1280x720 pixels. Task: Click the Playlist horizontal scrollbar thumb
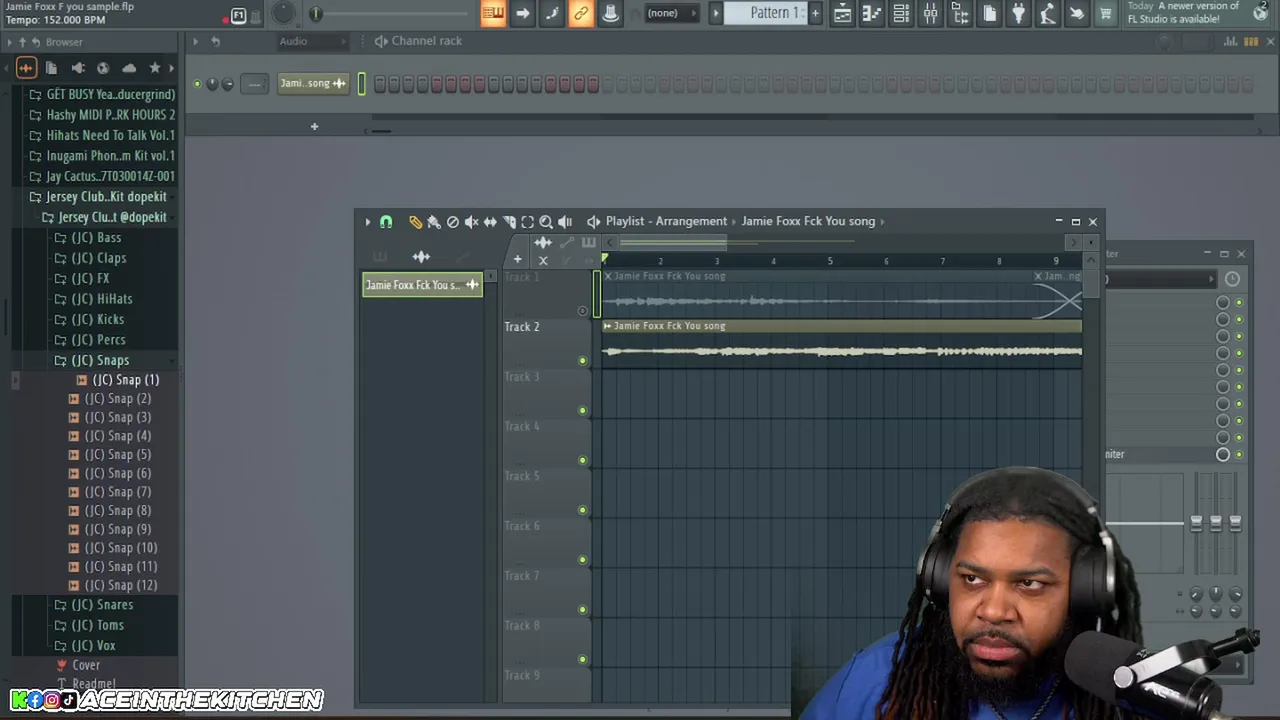(673, 242)
